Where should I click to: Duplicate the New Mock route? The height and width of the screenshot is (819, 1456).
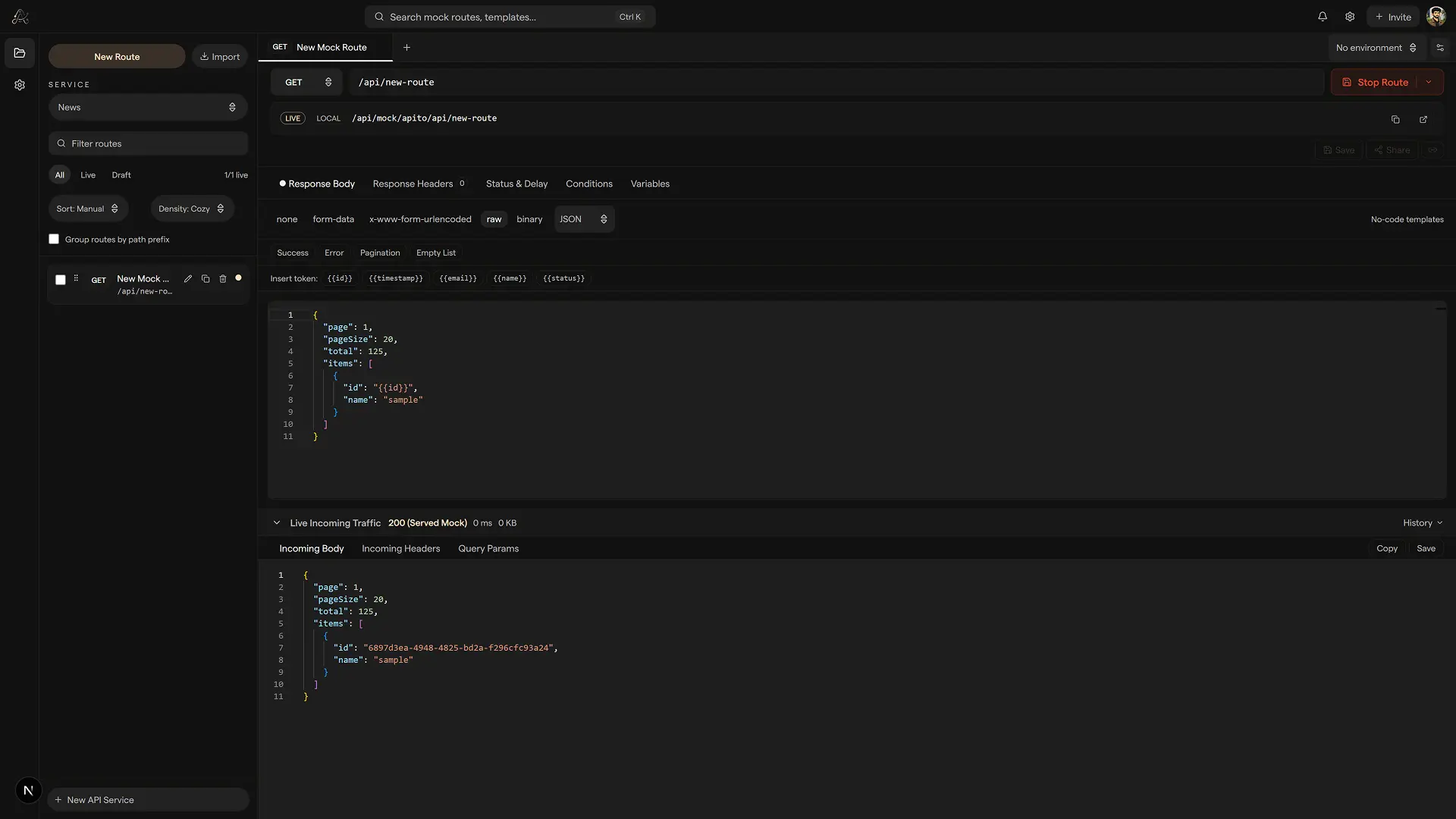[x=206, y=279]
